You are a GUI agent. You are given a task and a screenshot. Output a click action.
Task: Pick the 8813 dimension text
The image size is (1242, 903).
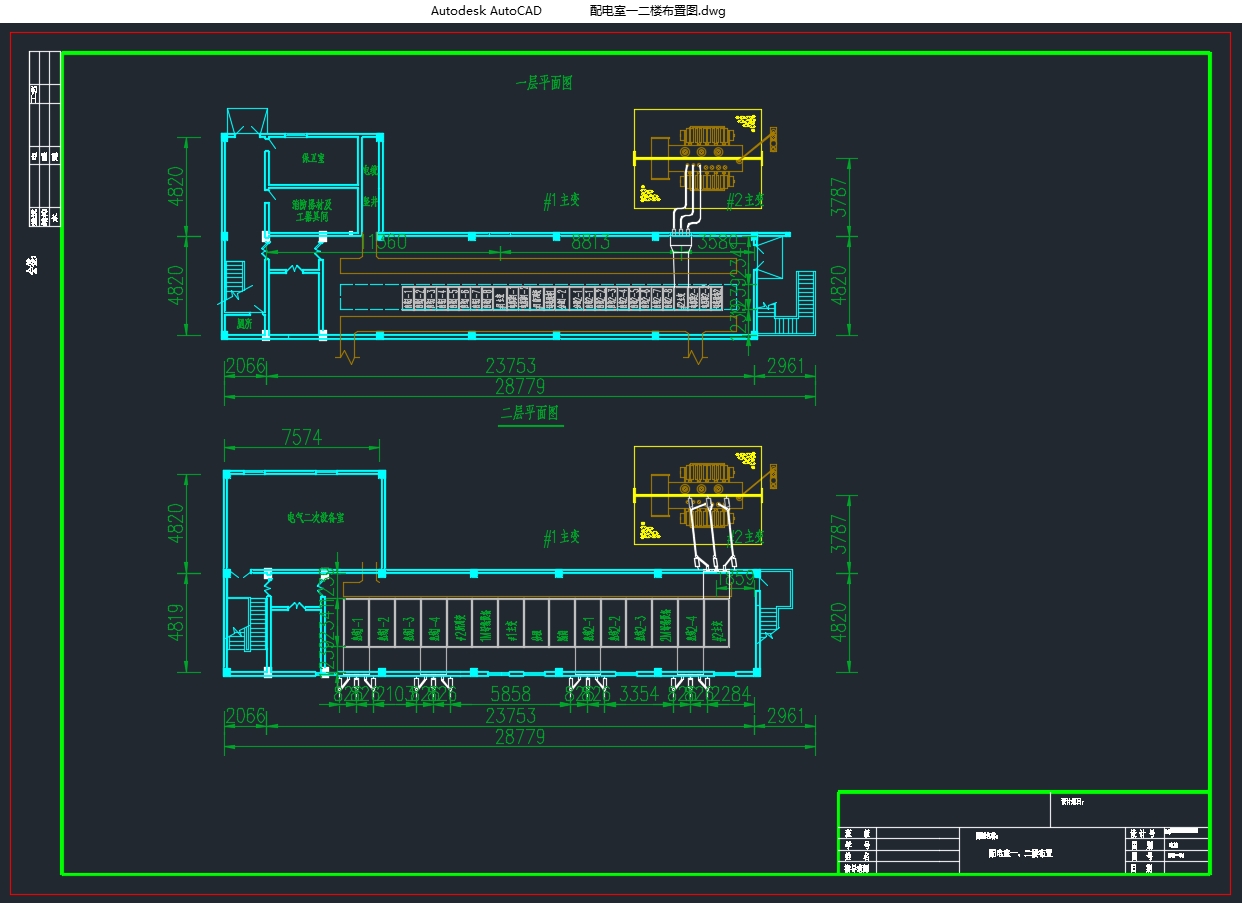click(x=590, y=243)
